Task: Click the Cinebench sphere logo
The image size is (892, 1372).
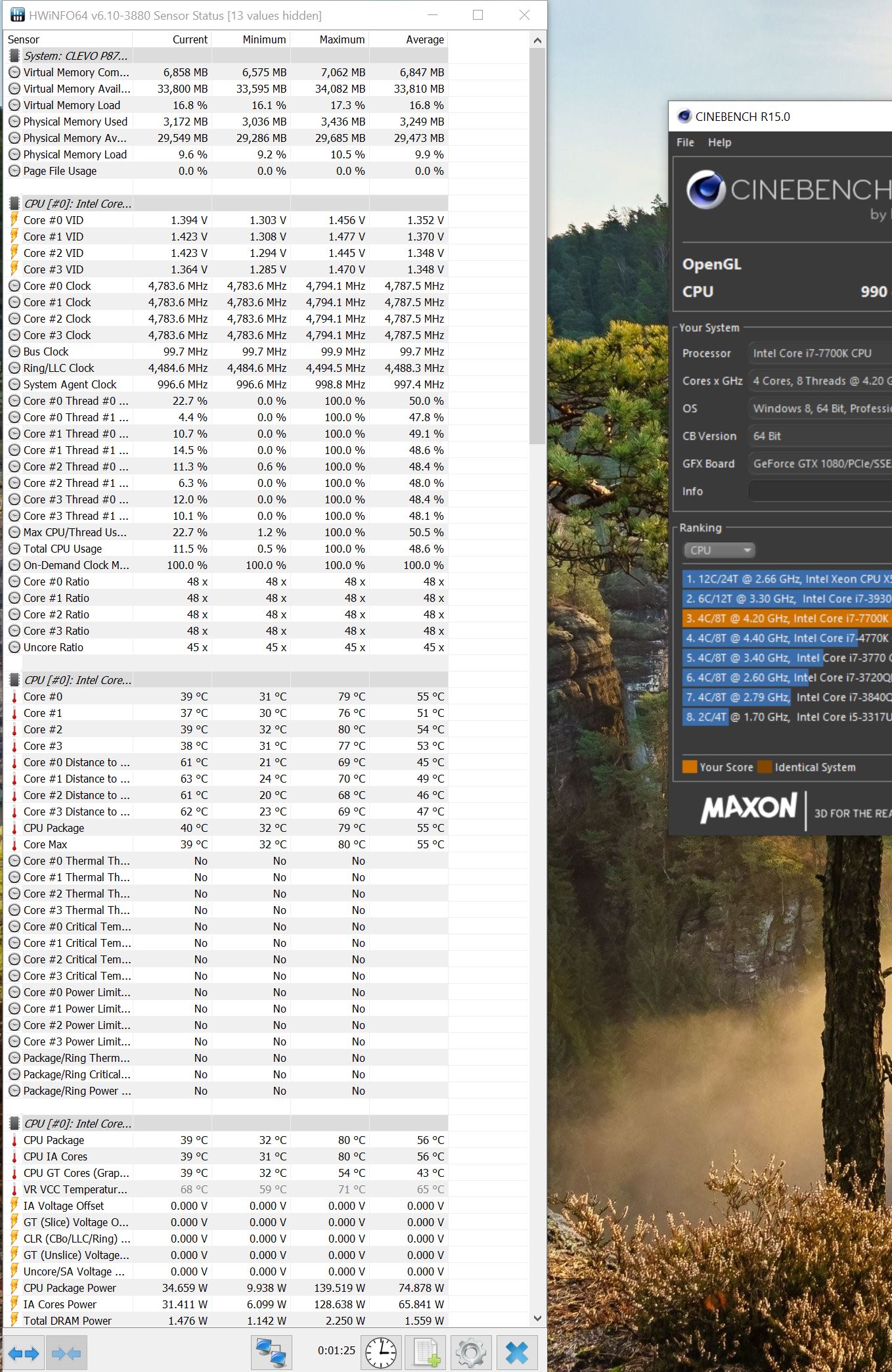Action: coord(705,189)
